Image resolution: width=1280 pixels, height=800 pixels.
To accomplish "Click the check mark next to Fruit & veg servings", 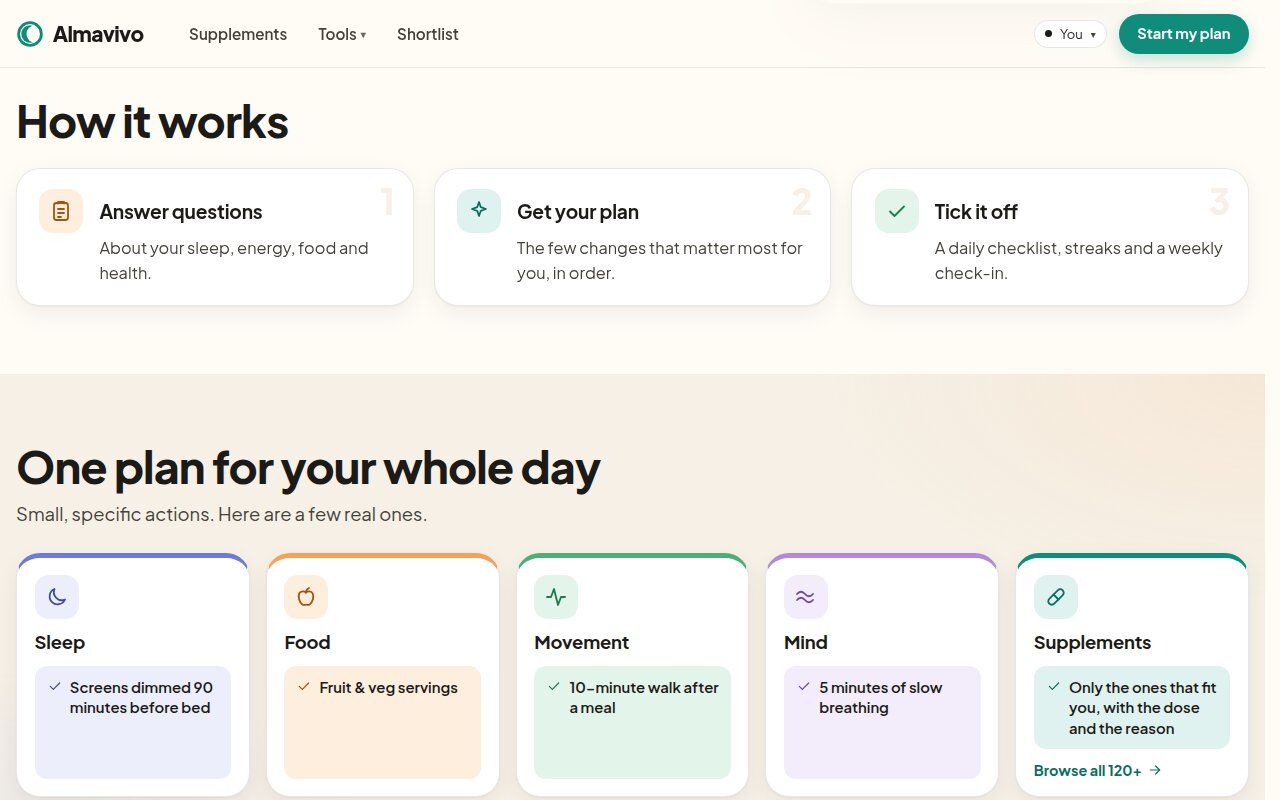I will click(304, 687).
